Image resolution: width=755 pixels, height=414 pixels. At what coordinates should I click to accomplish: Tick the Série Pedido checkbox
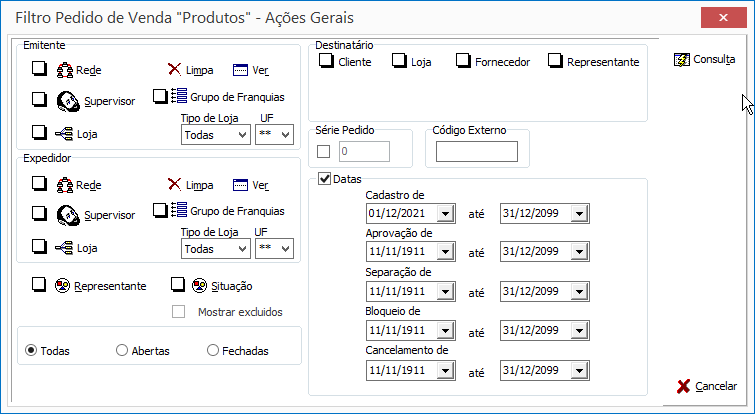coord(324,152)
